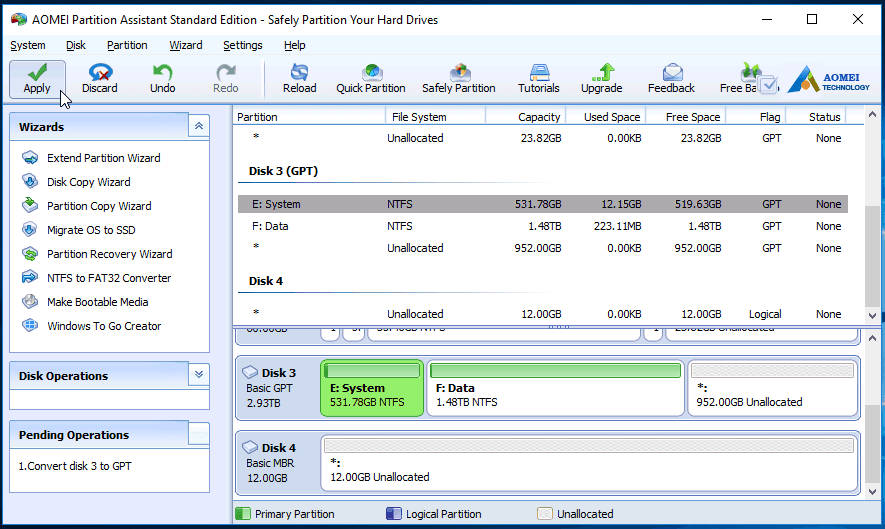Select the F: Data partition row
The width and height of the screenshot is (885, 529).
coord(543,226)
